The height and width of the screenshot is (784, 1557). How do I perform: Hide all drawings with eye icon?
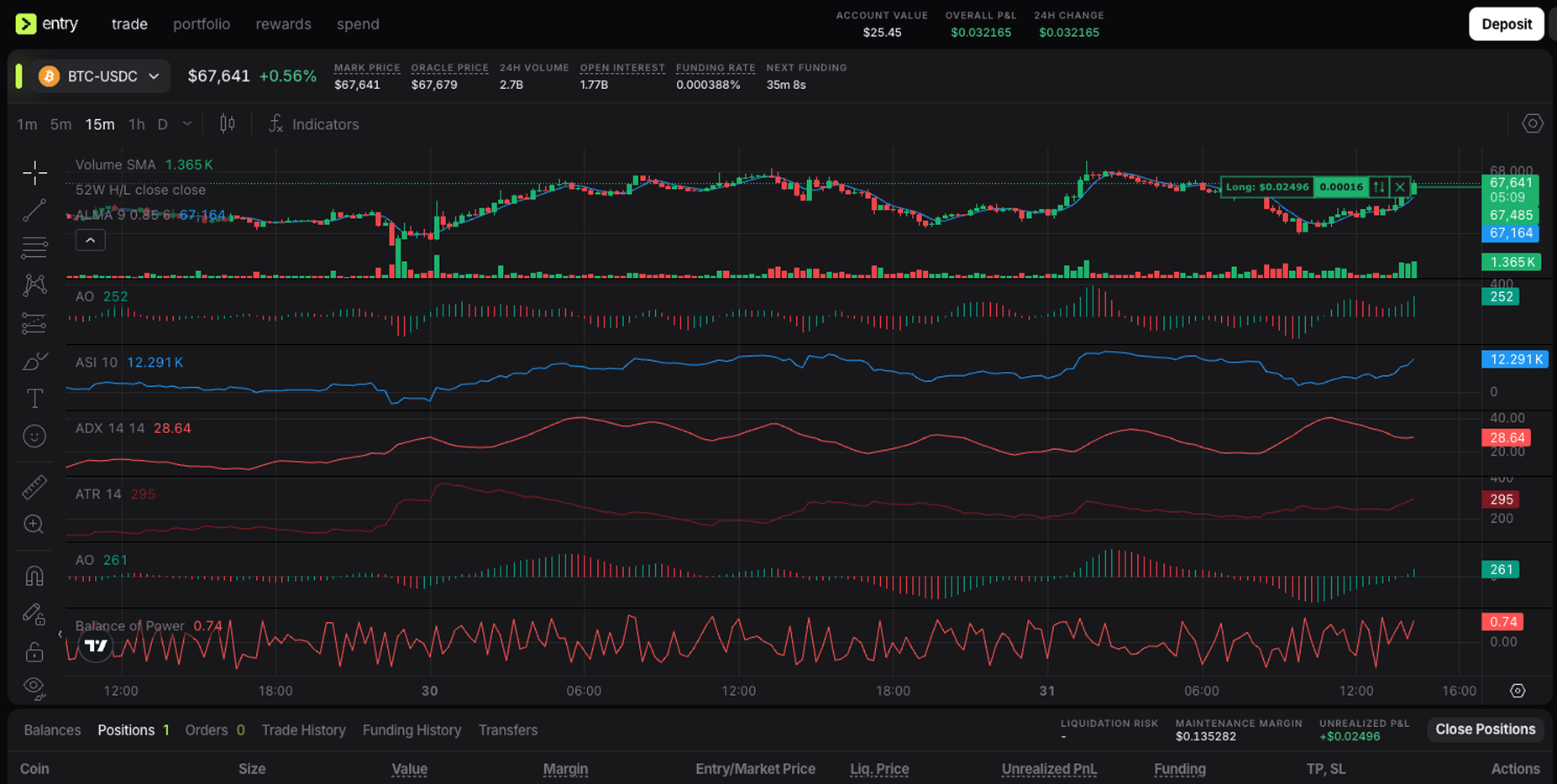(34, 688)
